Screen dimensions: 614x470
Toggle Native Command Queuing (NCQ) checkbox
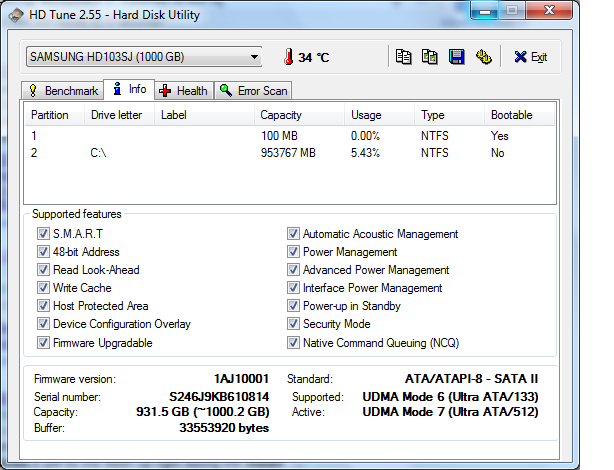click(293, 342)
